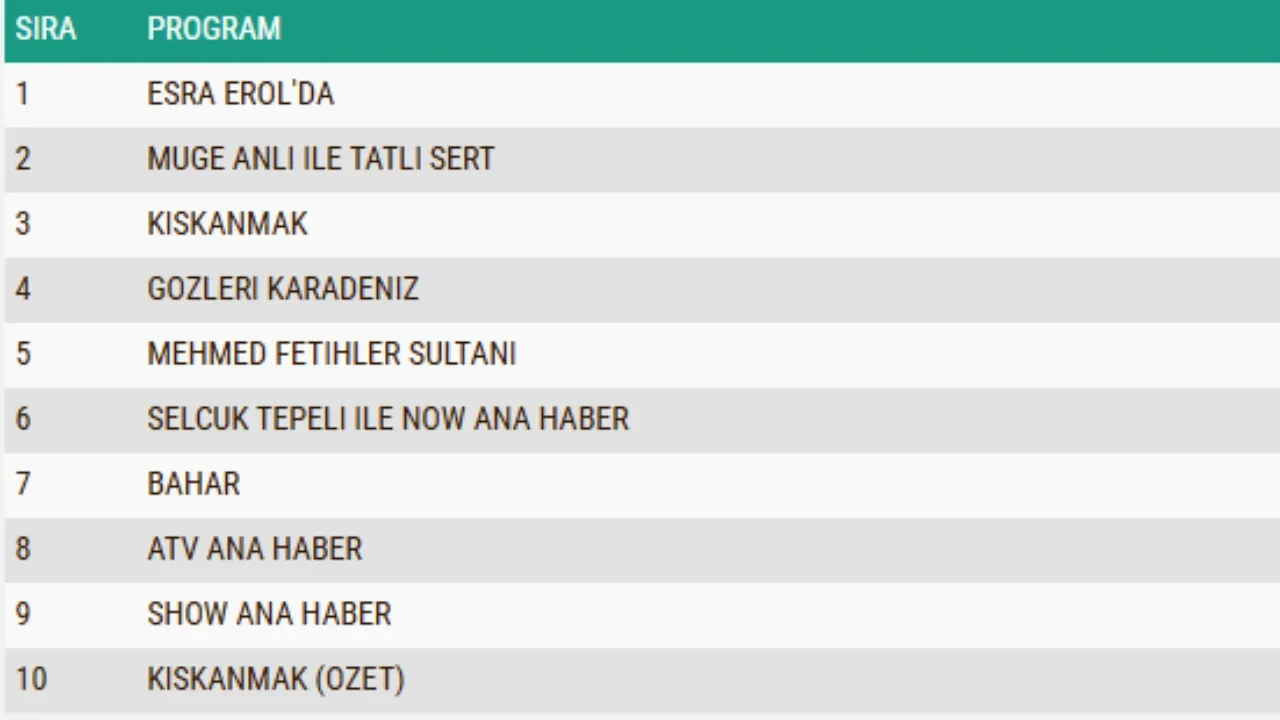The image size is (1280, 720).
Task: Open the ATV ANA HABER row
Action: coord(254,549)
